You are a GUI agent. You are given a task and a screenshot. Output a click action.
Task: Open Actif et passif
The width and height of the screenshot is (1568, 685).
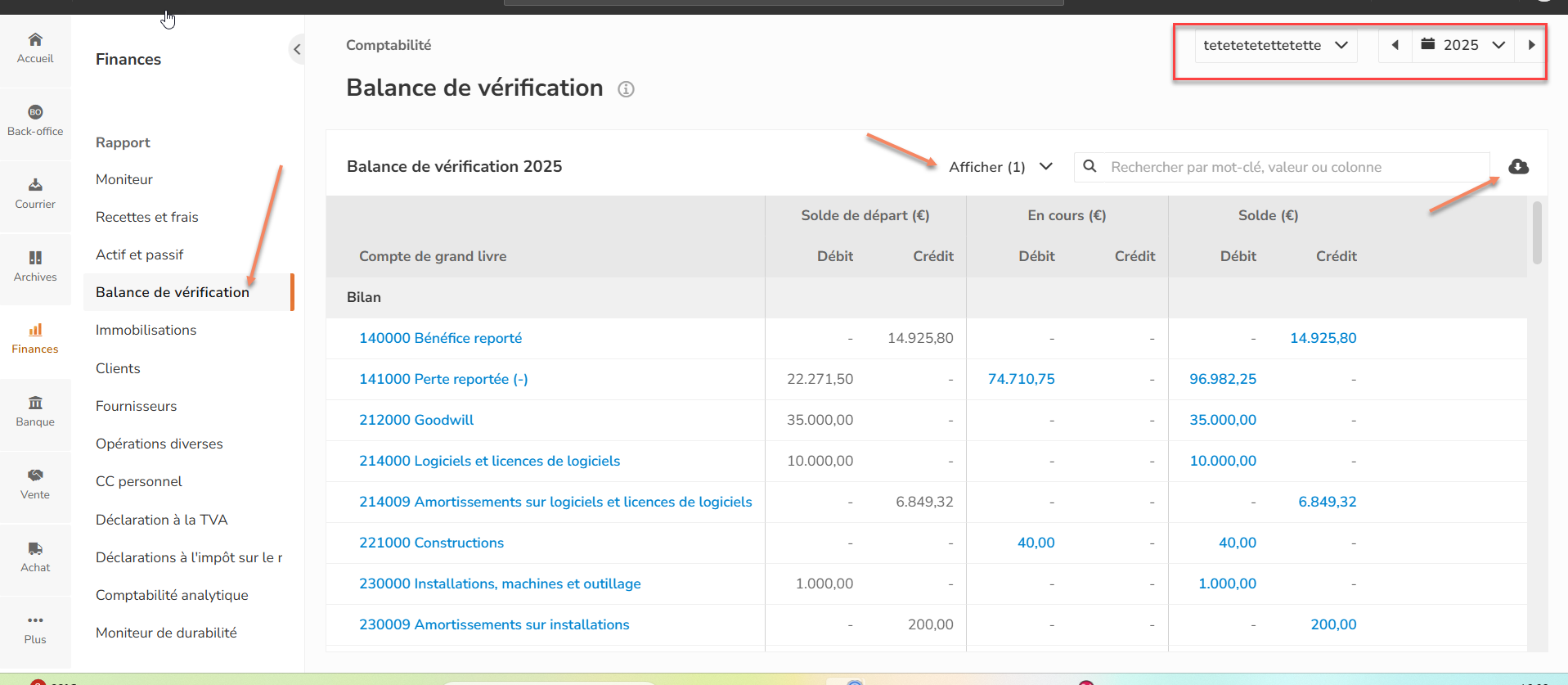coord(140,255)
